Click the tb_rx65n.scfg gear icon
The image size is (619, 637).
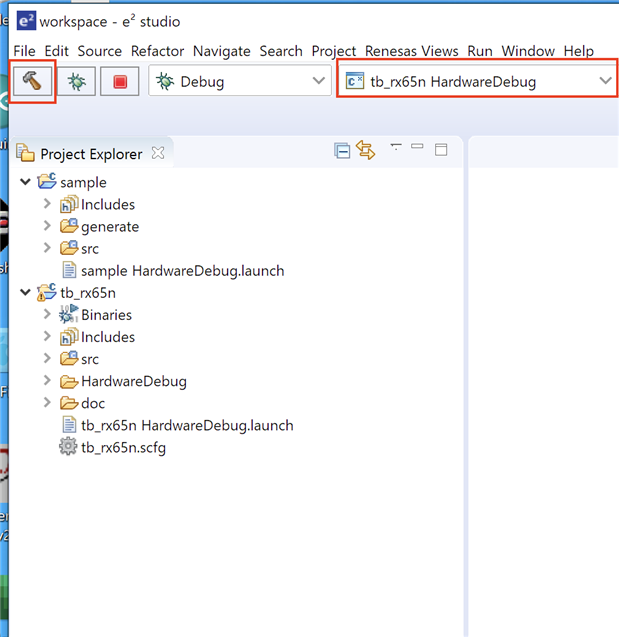68,446
